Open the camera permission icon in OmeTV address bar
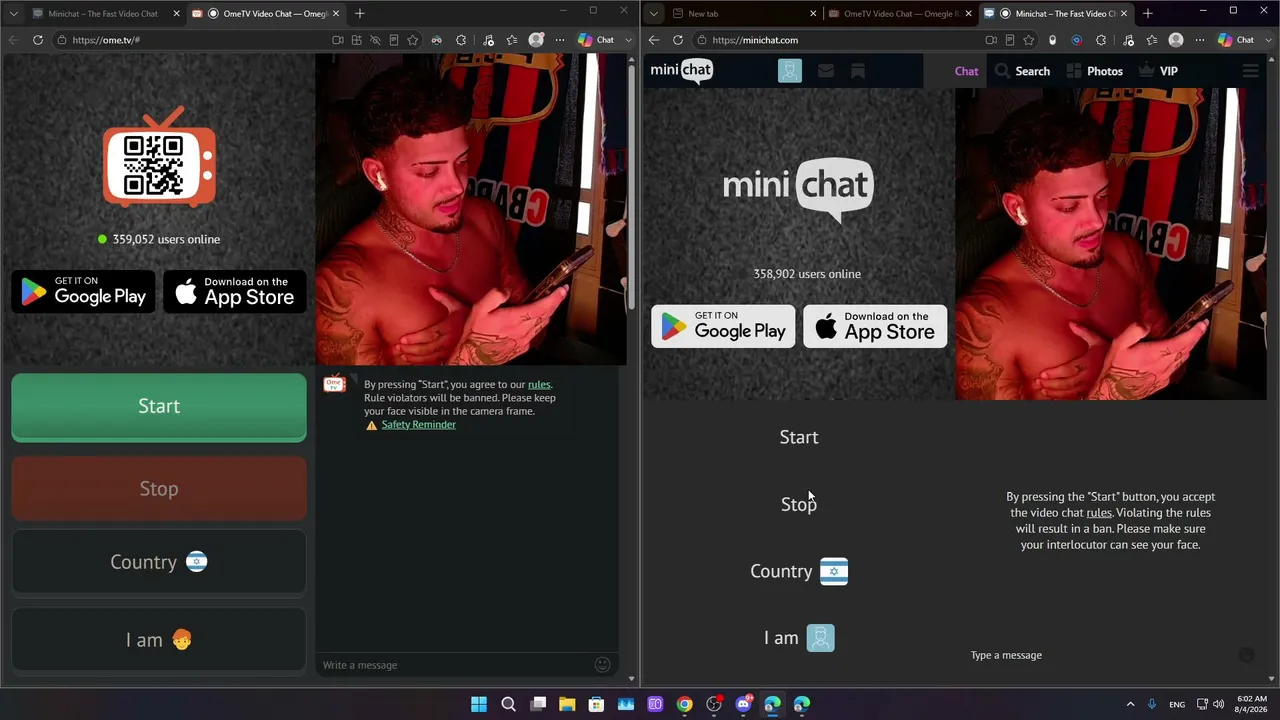Image resolution: width=1280 pixels, height=720 pixels. [338, 40]
